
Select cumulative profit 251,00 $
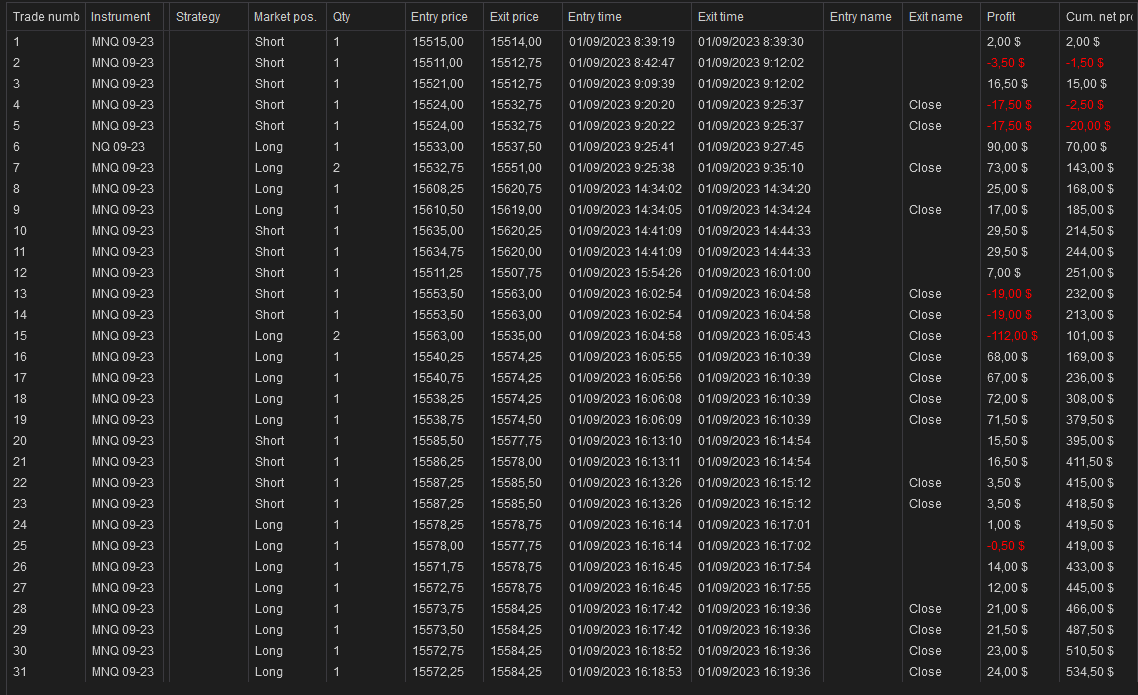click(1089, 273)
